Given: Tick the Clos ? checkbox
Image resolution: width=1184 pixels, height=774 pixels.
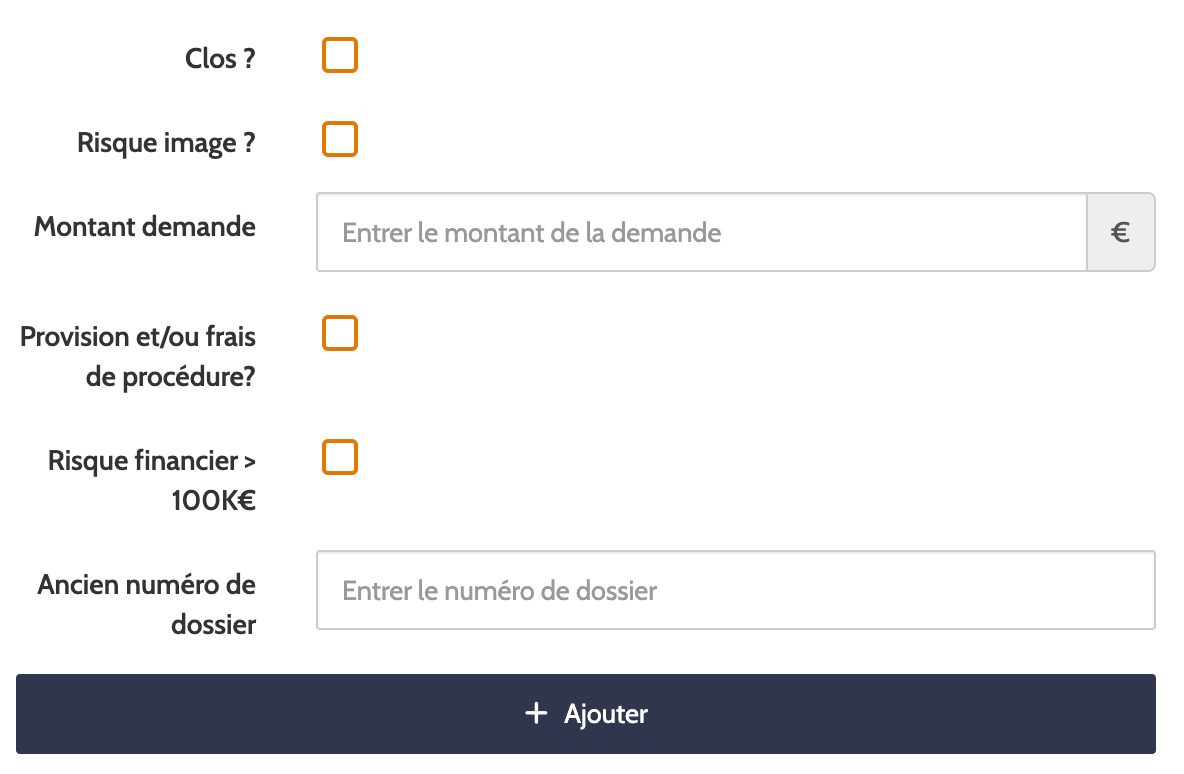Looking at the screenshot, I should [340, 55].
